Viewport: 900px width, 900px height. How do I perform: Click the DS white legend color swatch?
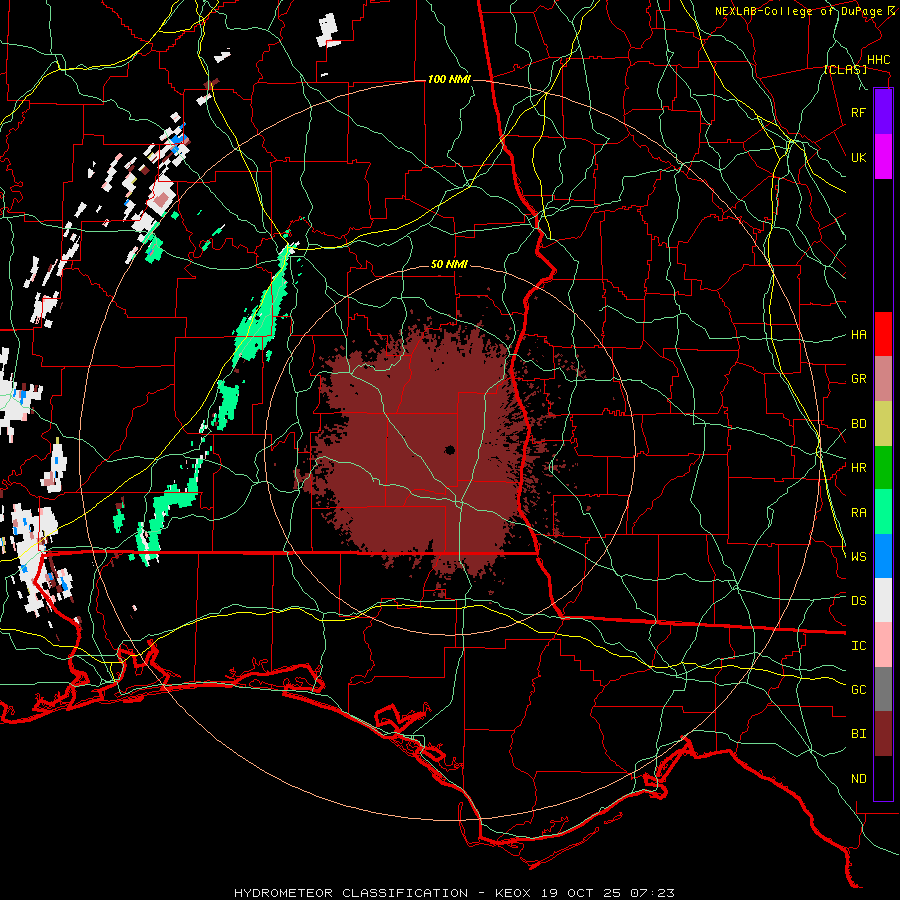tap(883, 600)
